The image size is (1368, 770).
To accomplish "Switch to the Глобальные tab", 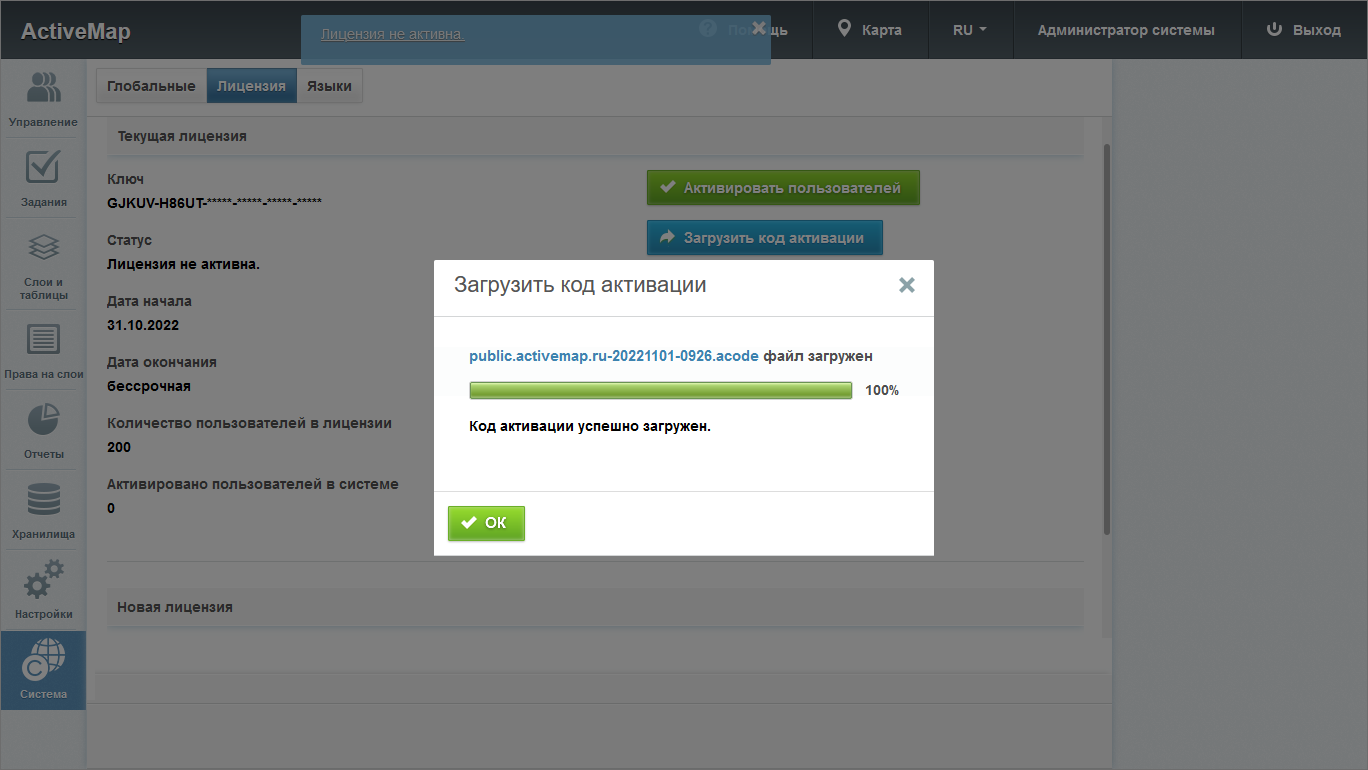I will pos(151,86).
